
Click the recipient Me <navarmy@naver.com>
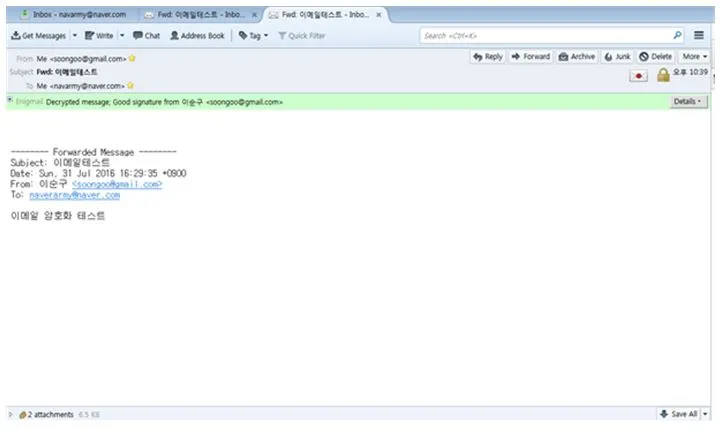point(80,86)
